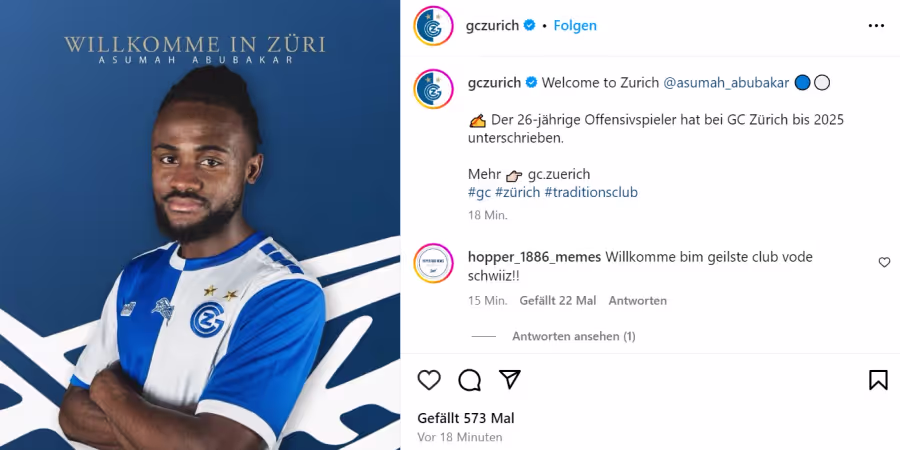Reply to the comment via Antworten
The image size is (900, 450).
tap(638, 301)
